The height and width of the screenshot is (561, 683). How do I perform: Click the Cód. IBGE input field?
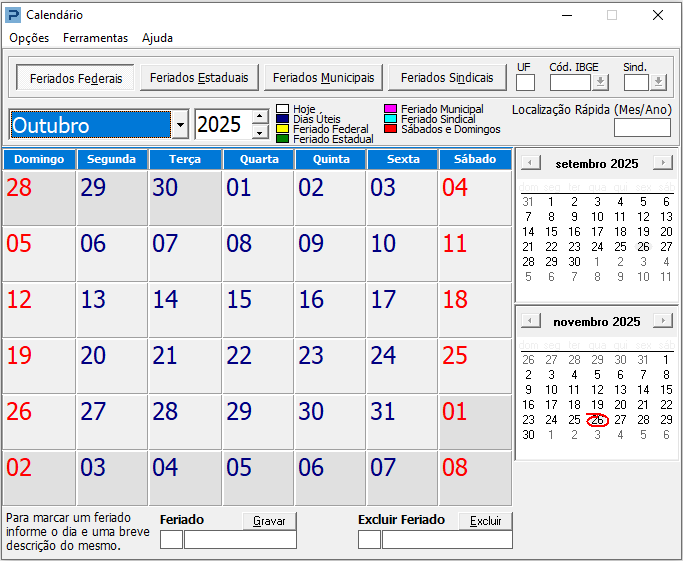570,82
